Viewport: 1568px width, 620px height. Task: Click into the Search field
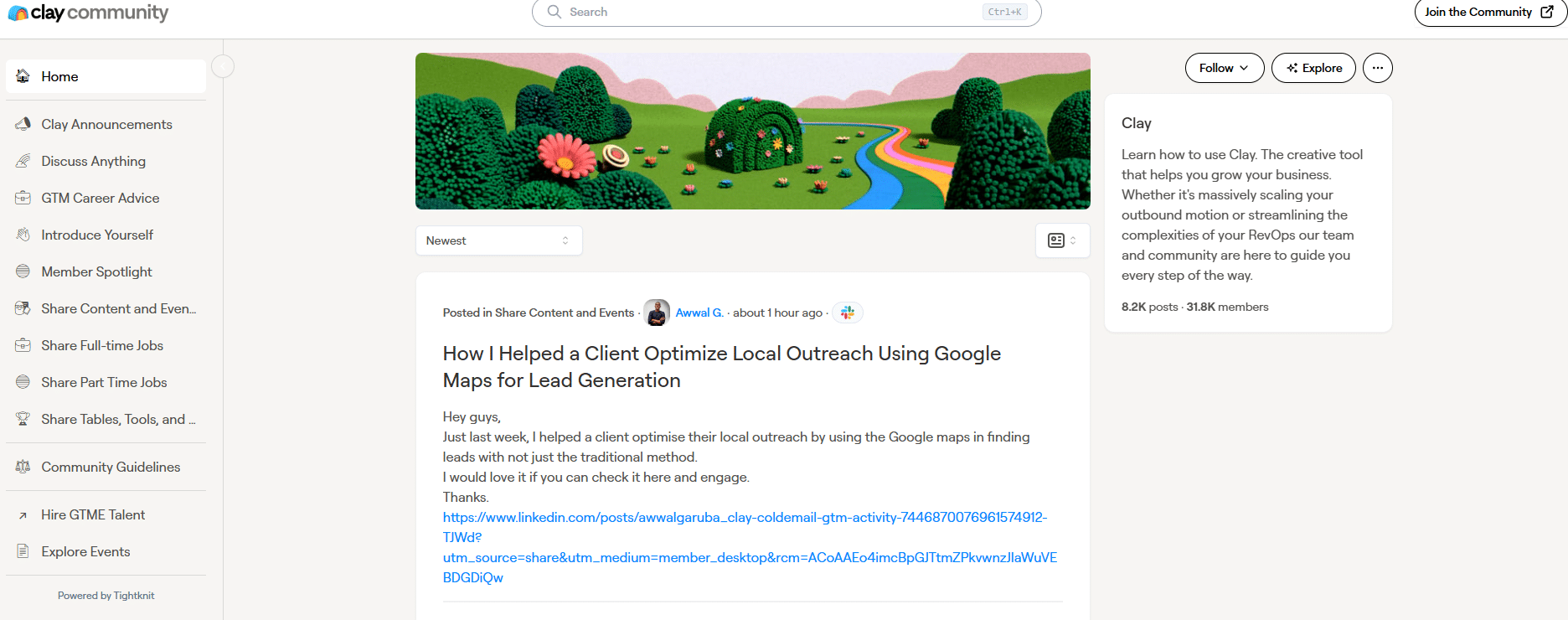771,13
